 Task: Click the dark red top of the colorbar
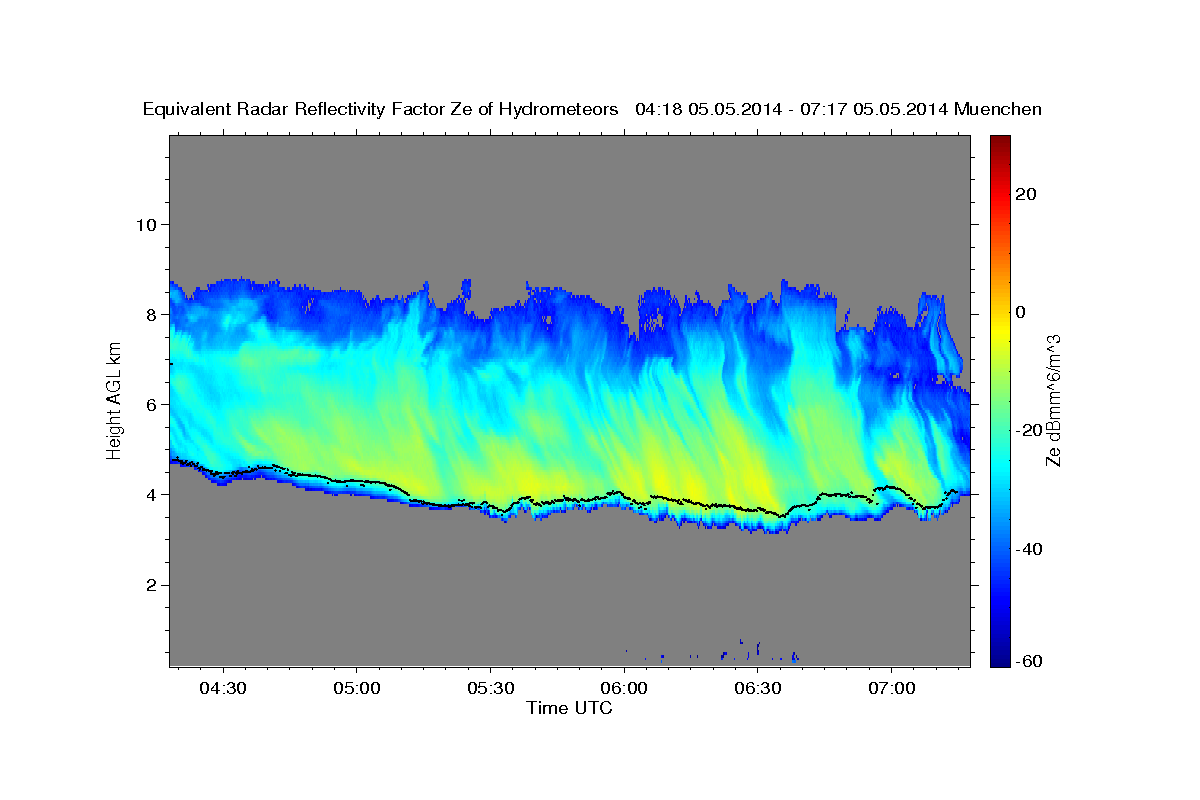(x=999, y=143)
